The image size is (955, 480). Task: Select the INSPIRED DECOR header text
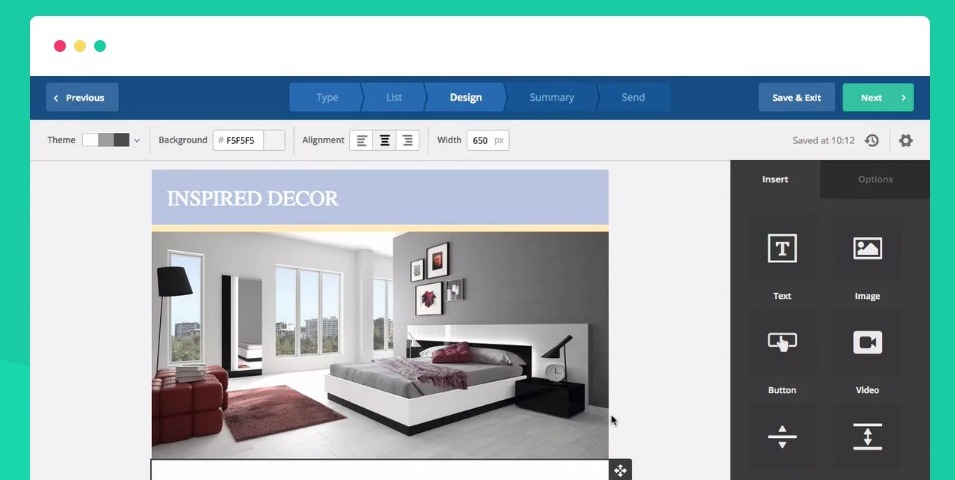click(x=252, y=199)
